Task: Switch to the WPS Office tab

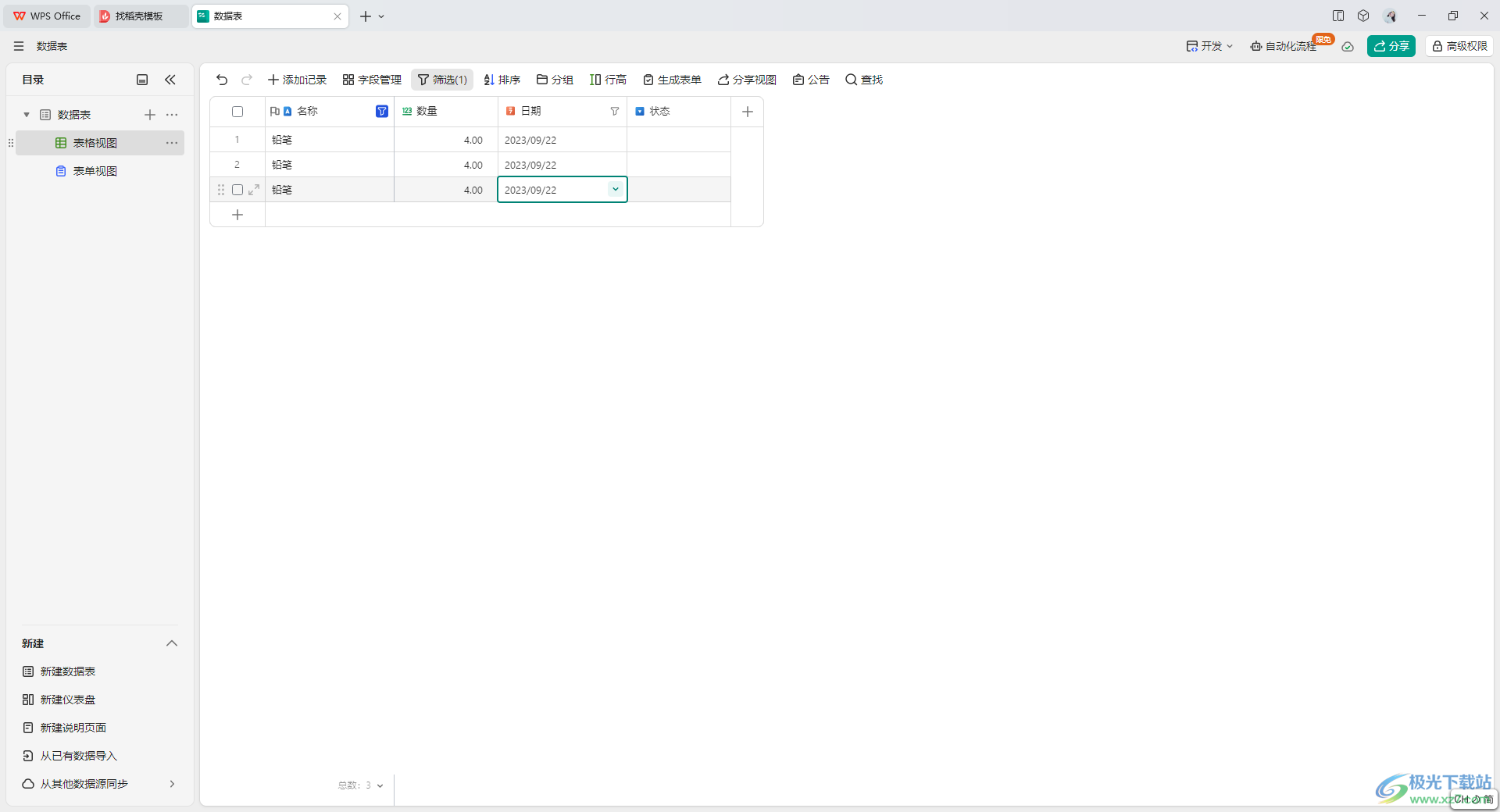Action: 47,16
